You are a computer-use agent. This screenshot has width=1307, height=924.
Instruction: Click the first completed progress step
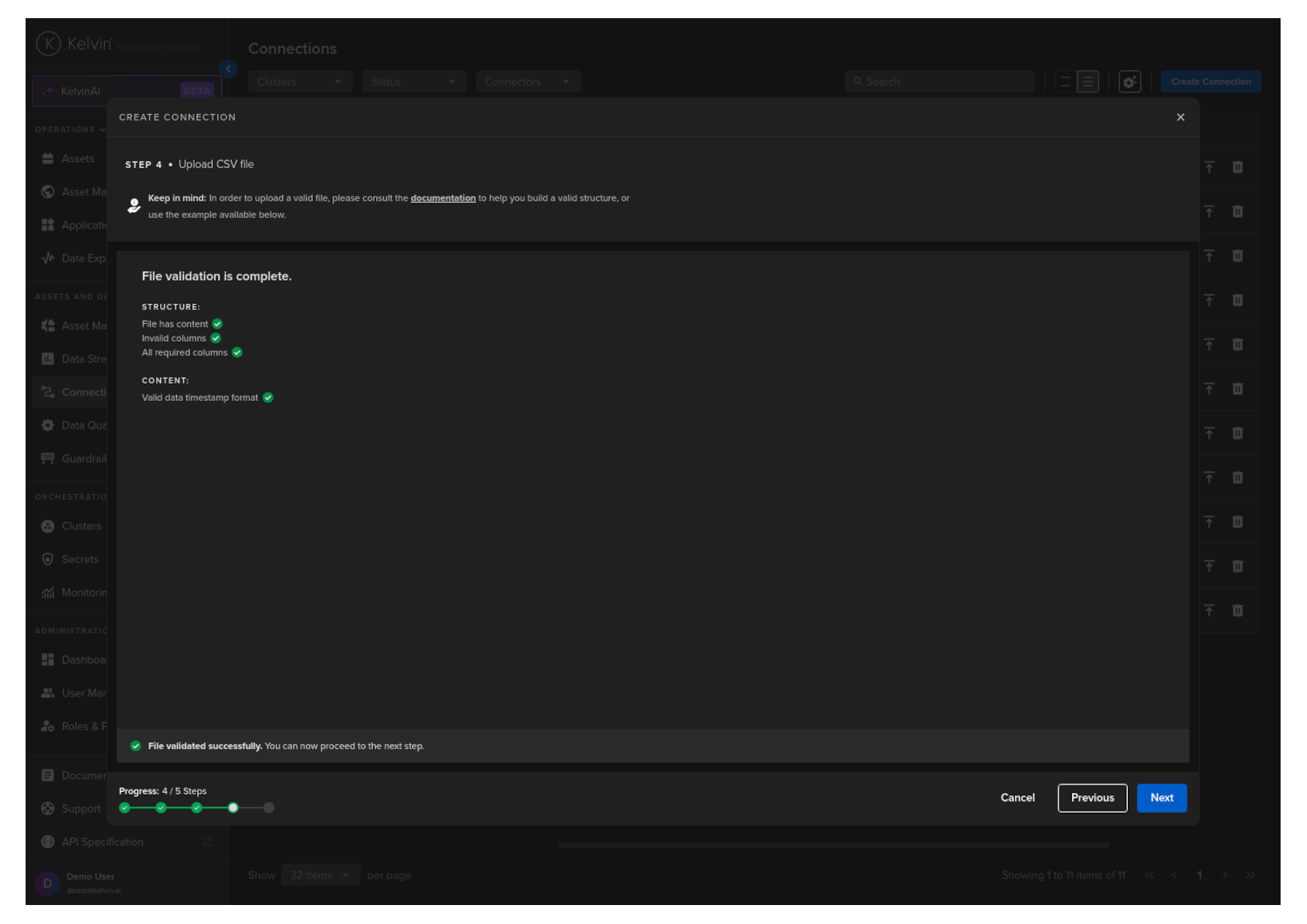[125, 808]
